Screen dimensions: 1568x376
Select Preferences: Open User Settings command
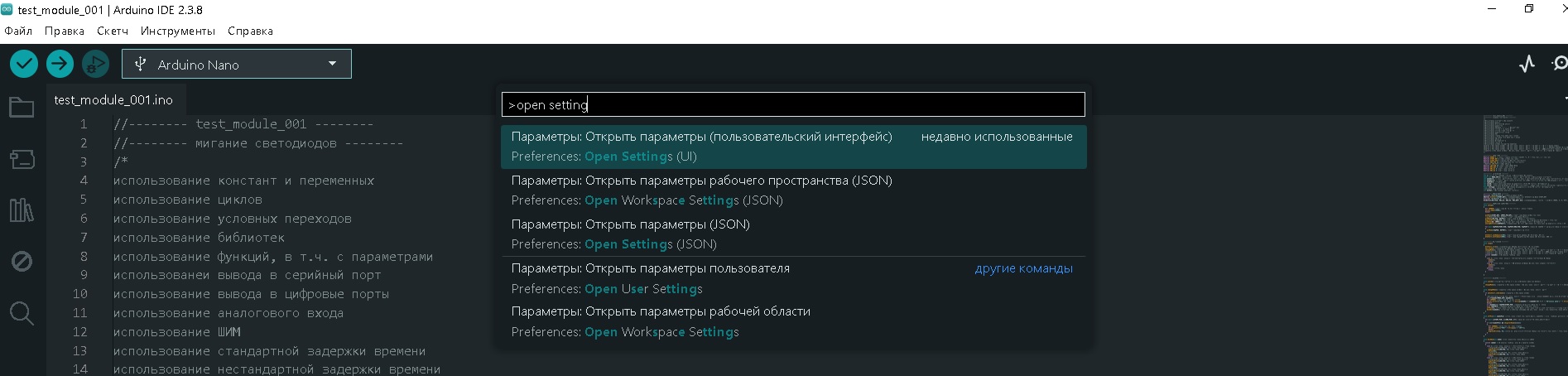pyautogui.click(x=793, y=278)
